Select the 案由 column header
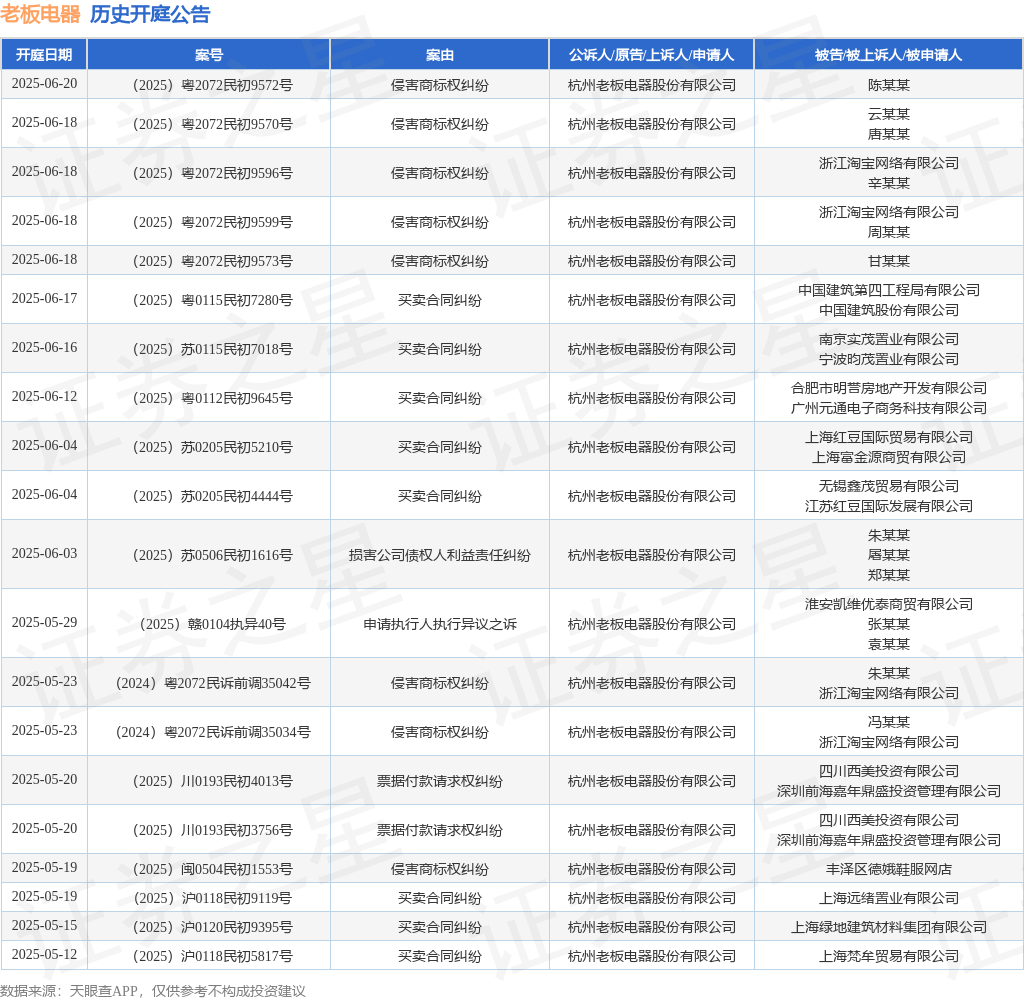1024x1000 pixels. [x=440, y=55]
